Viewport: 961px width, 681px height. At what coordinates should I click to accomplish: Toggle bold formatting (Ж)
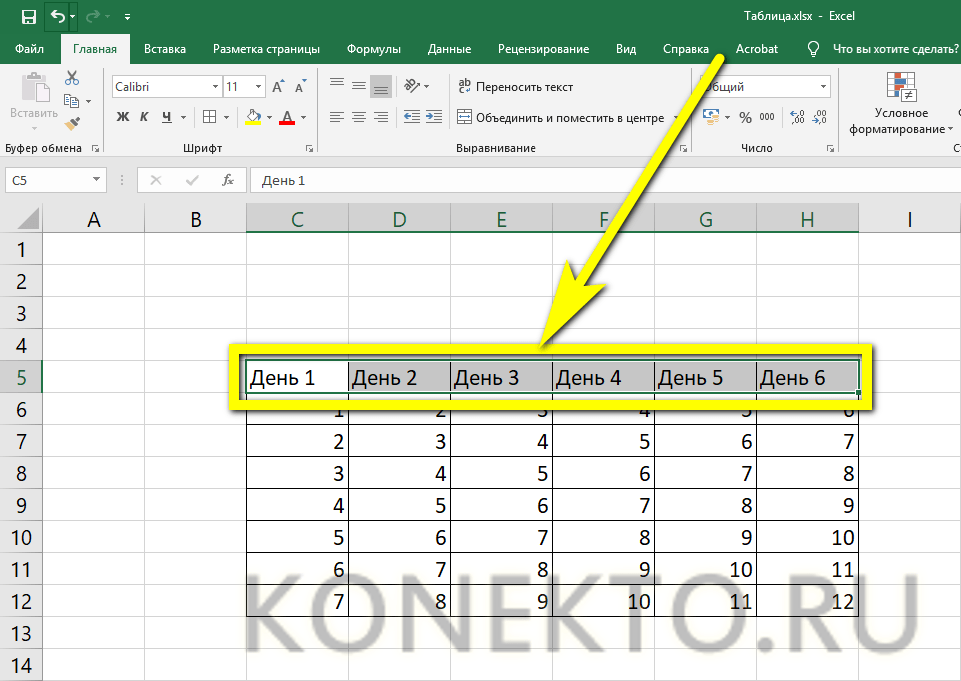click(x=123, y=116)
